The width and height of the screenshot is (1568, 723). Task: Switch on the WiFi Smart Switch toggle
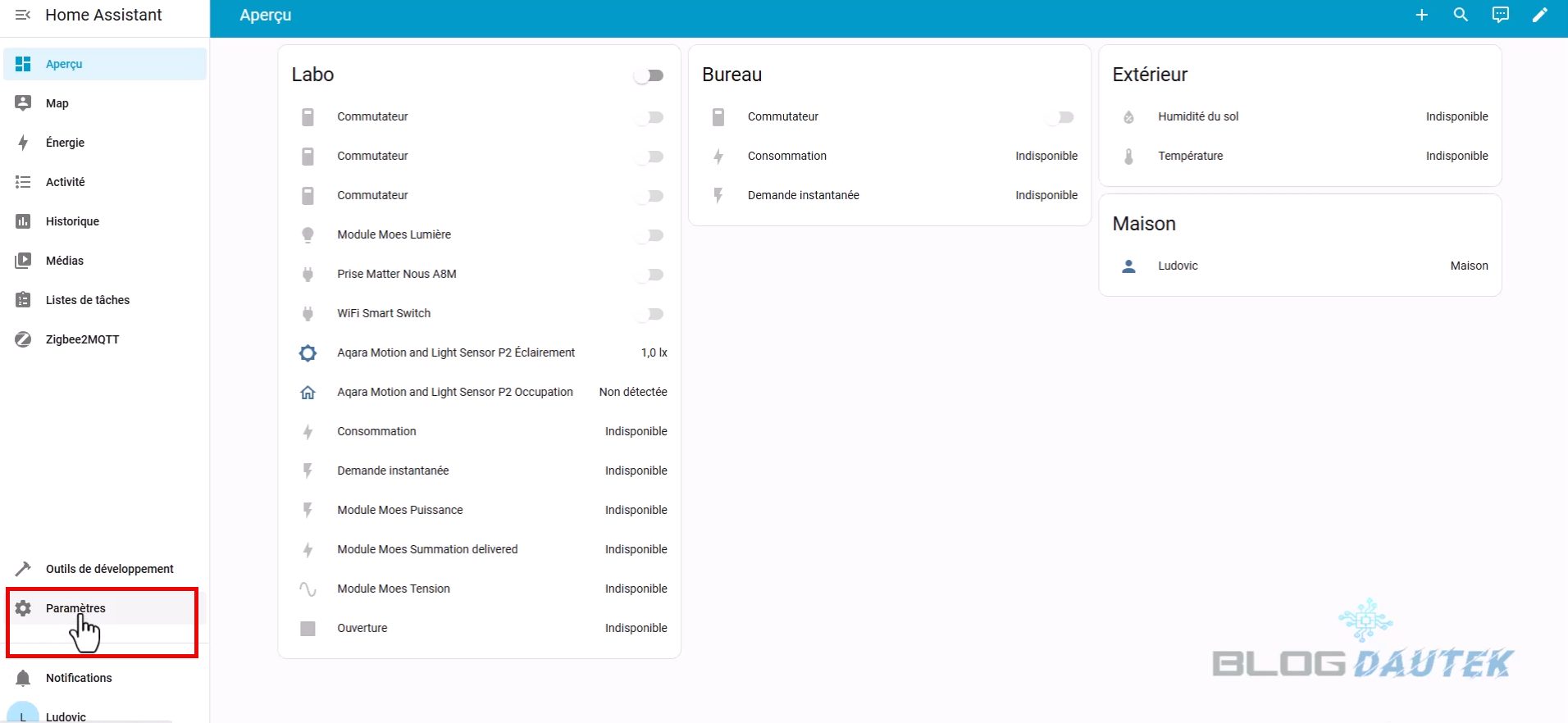650,314
